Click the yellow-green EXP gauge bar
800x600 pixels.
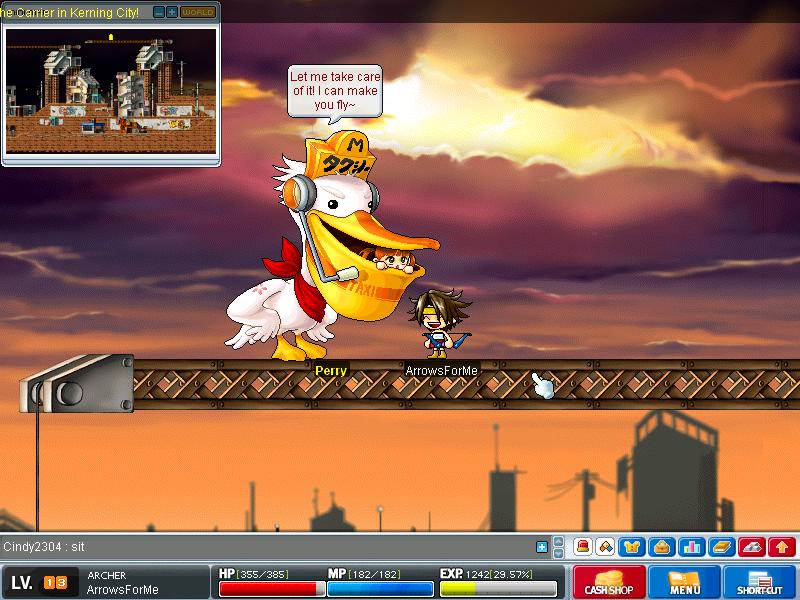coord(498,589)
